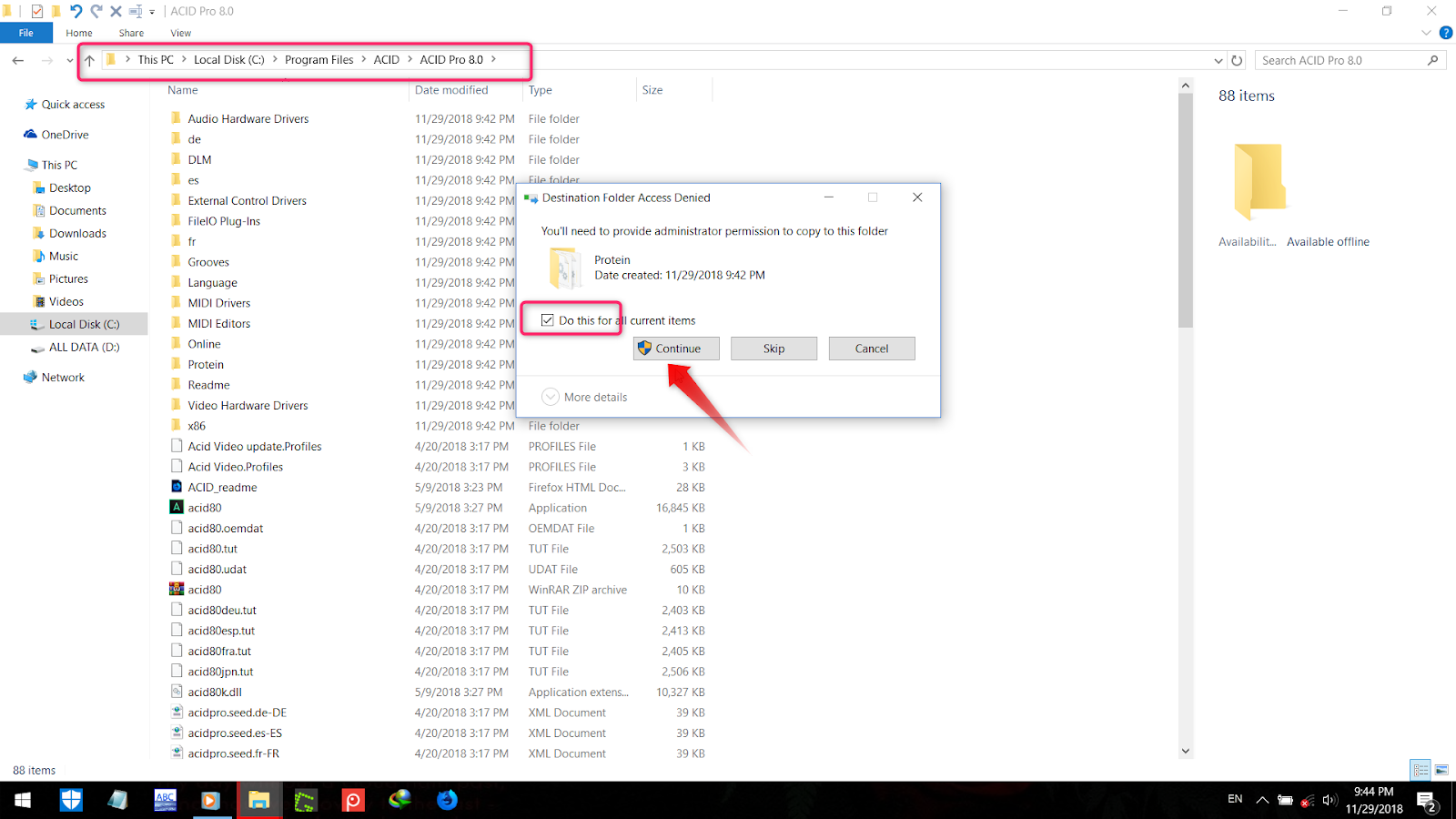This screenshot has width=1456, height=819.
Task: Click the file list vertical scrollbar
Action: point(1185,209)
